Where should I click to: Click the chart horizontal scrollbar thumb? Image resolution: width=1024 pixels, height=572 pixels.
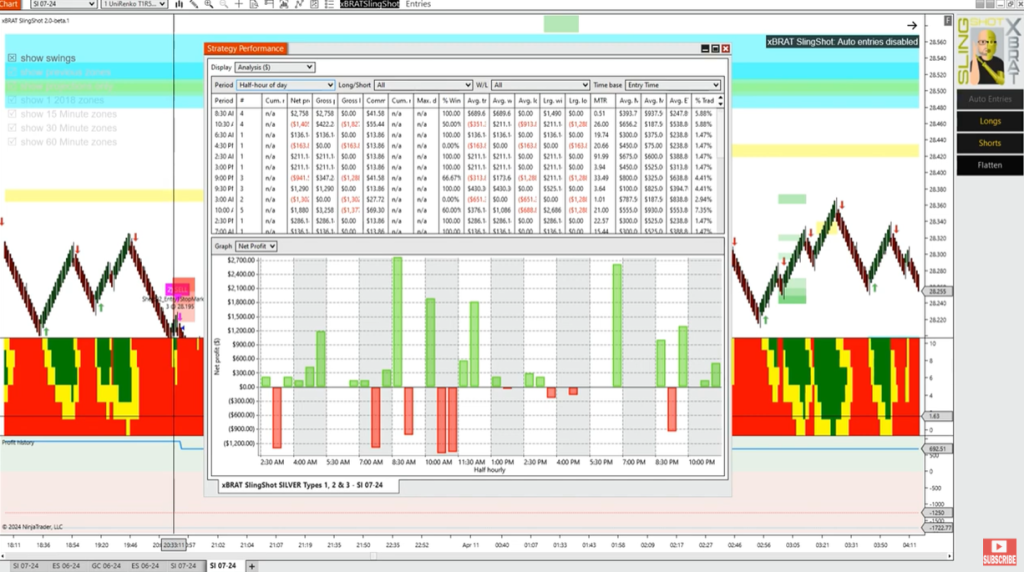374,556
